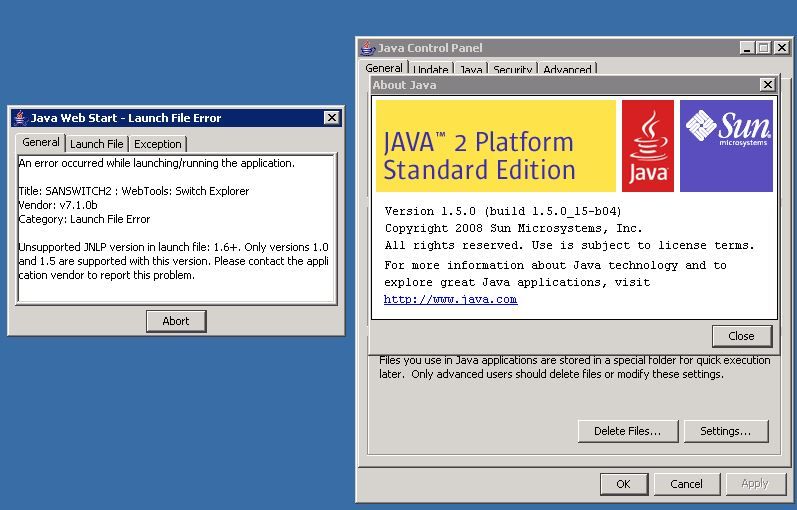Screen dimensions: 797x510
Task: Close the About Java dialog with X
Action: (x=768, y=84)
